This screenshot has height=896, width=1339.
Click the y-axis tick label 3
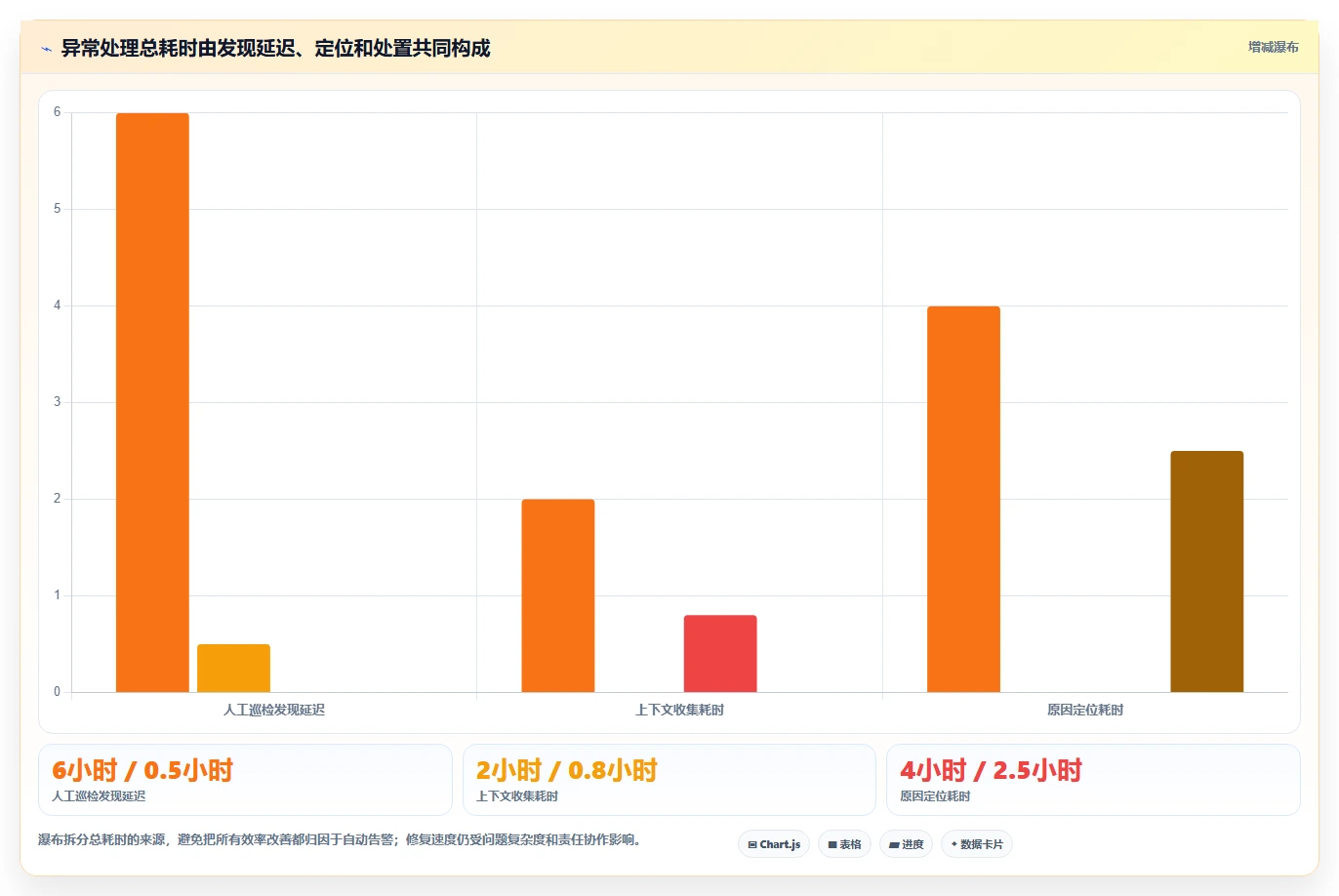(x=57, y=402)
